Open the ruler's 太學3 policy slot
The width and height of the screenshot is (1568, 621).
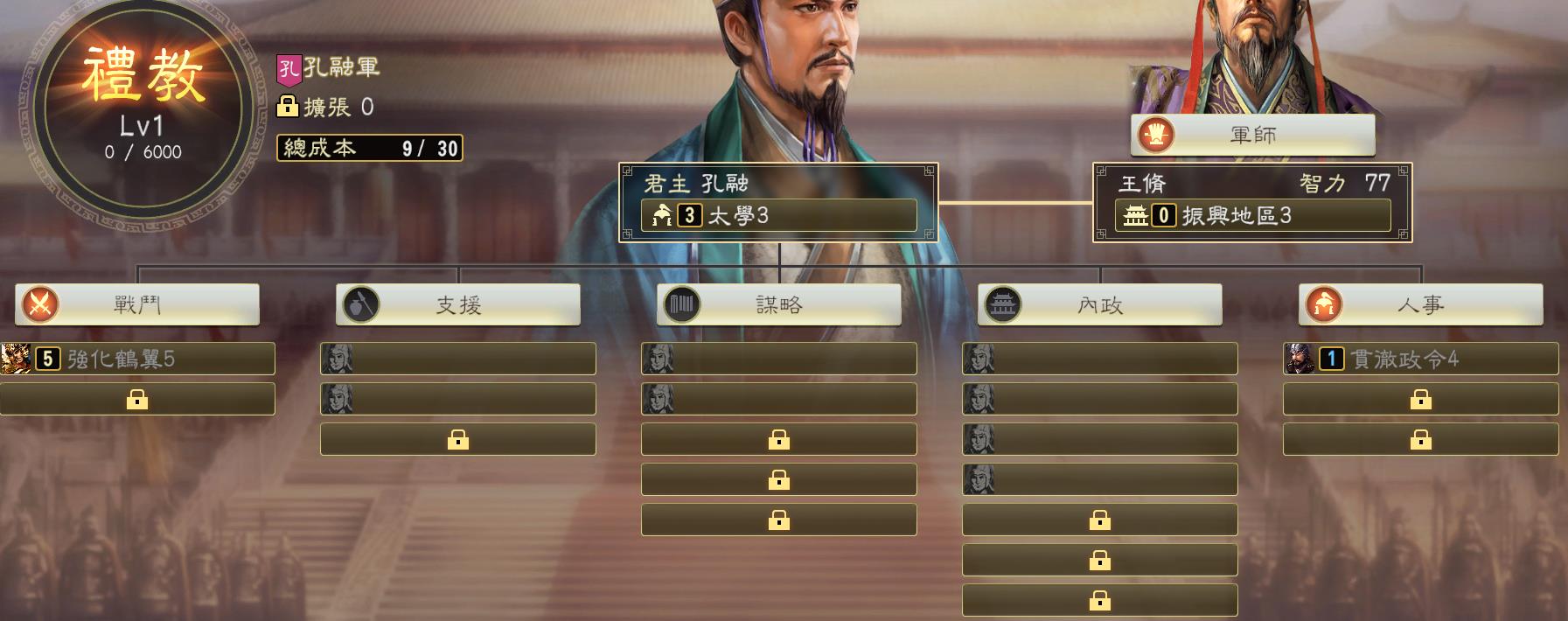(x=779, y=215)
